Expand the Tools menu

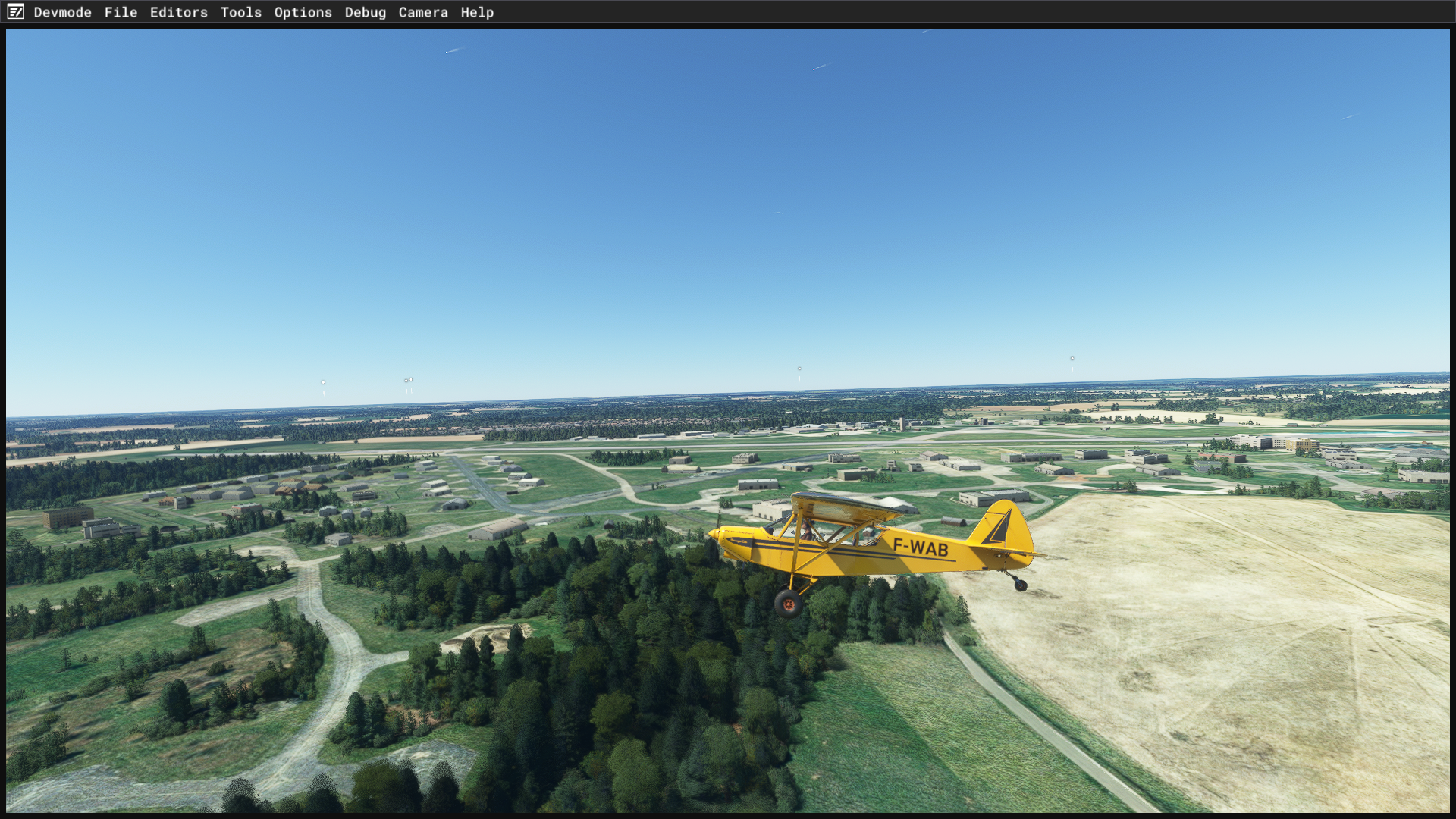(x=240, y=12)
